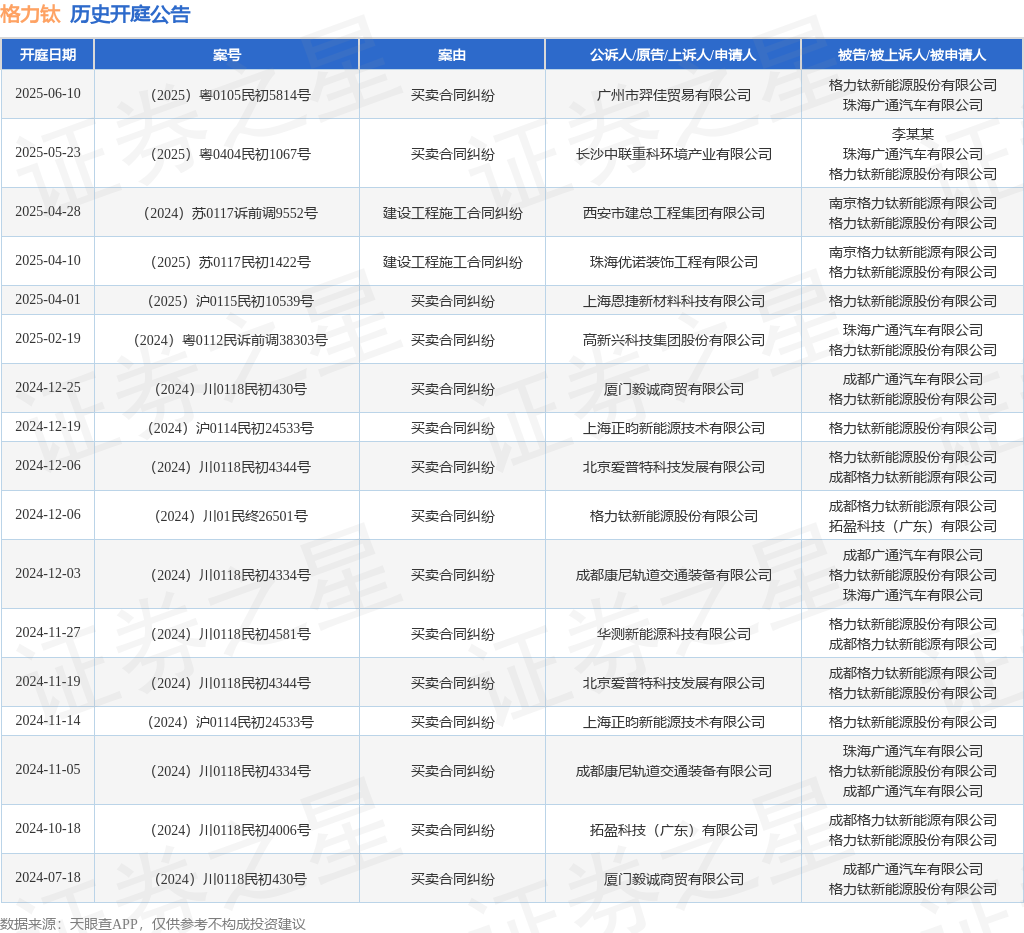Click defendant 成都广通汽车有限公司 in the 2024-12-25 row
Viewport: 1024px width, 933px height.
click(x=912, y=379)
